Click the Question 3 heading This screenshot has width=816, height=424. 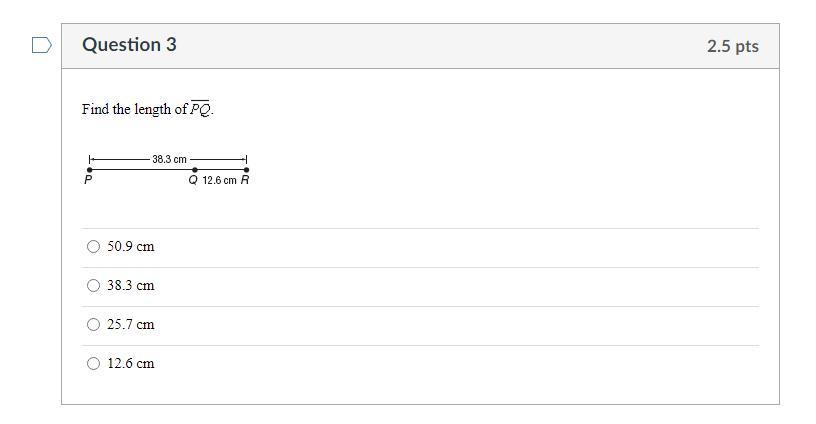pos(129,45)
